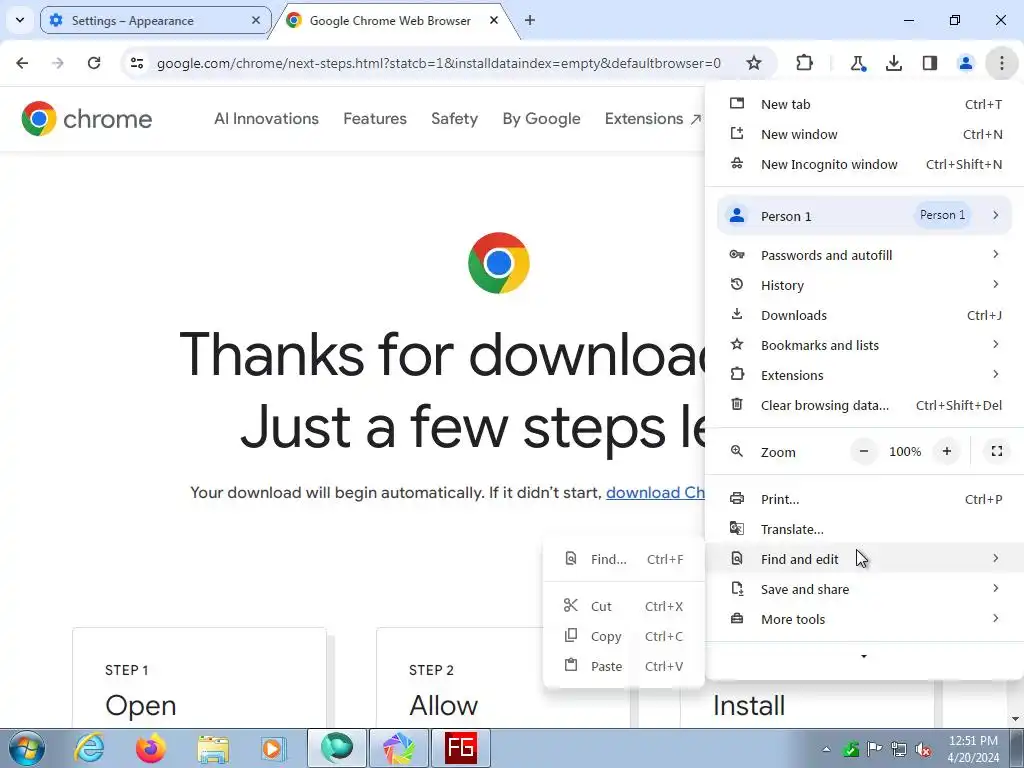Reload the current page
Image resolution: width=1024 pixels, height=768 pixels.
click(94, 63)
